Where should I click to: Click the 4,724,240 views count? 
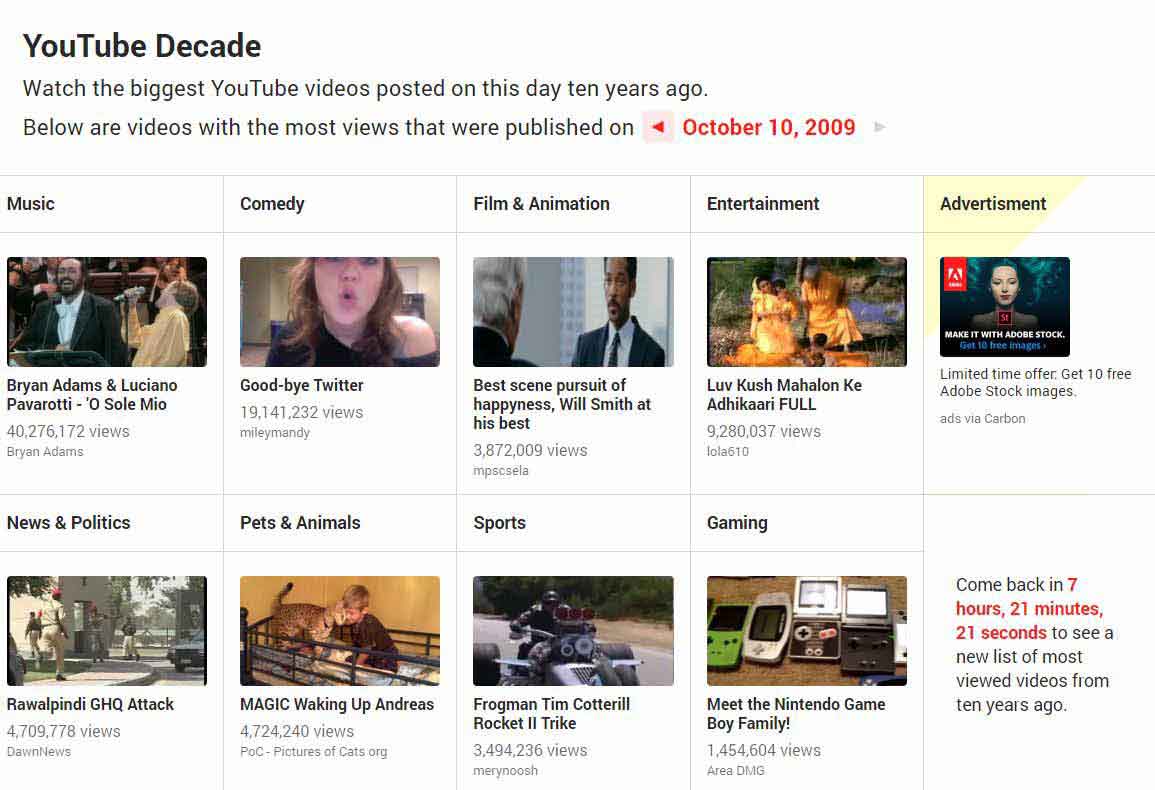tap(297, 731)
